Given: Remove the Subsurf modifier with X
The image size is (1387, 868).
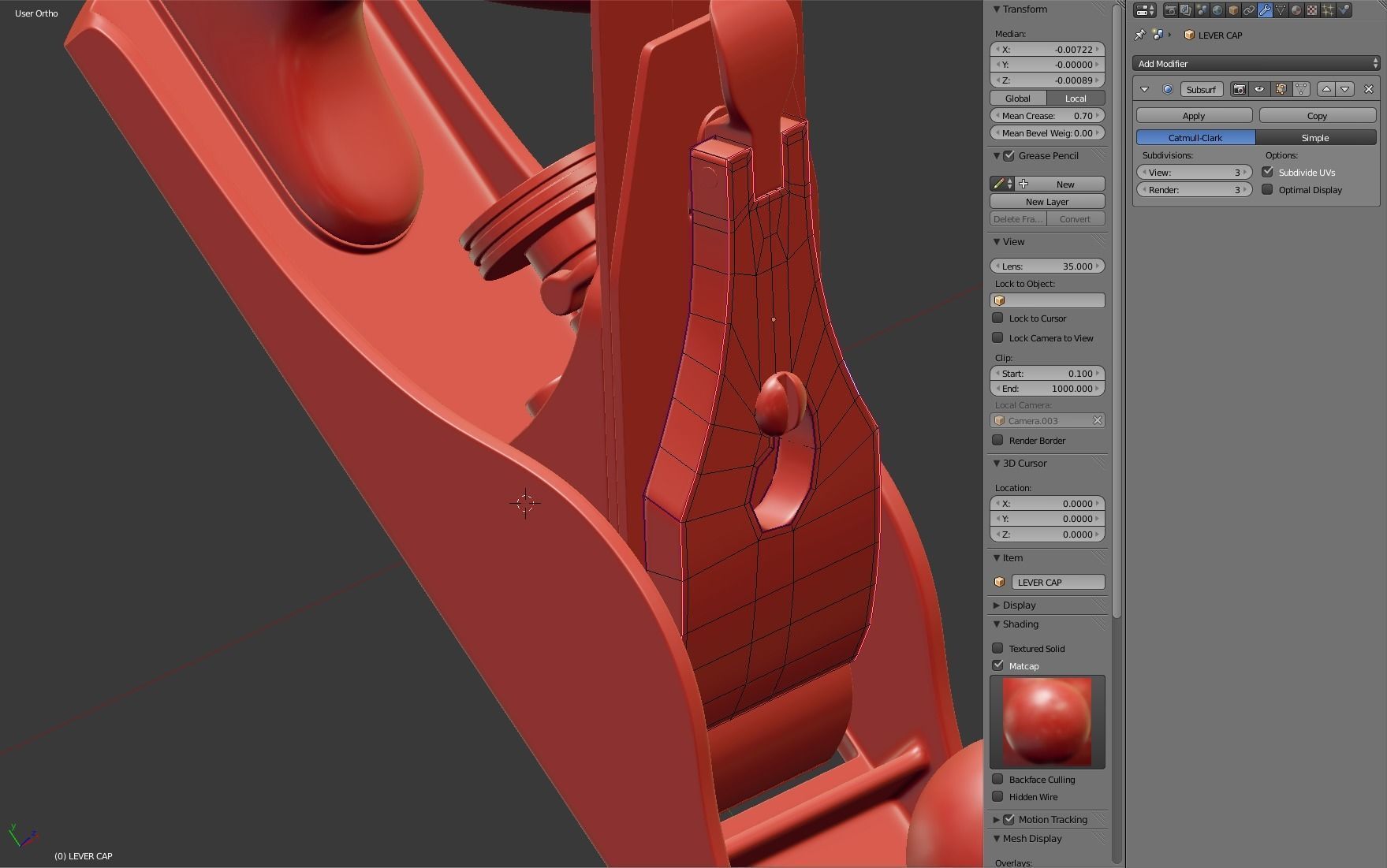Looking at the screenshot, I should [1369, 89].
